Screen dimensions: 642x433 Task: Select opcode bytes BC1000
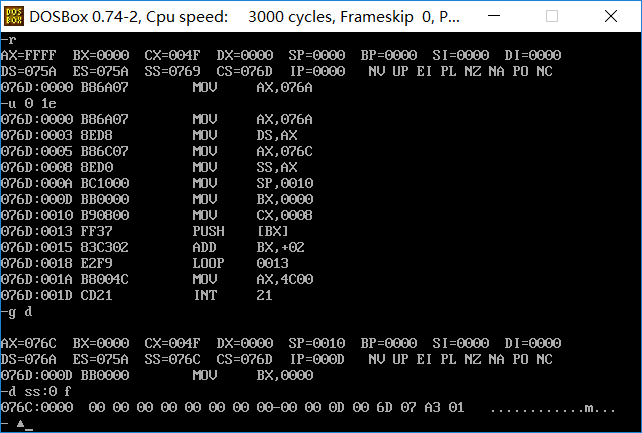105,183
